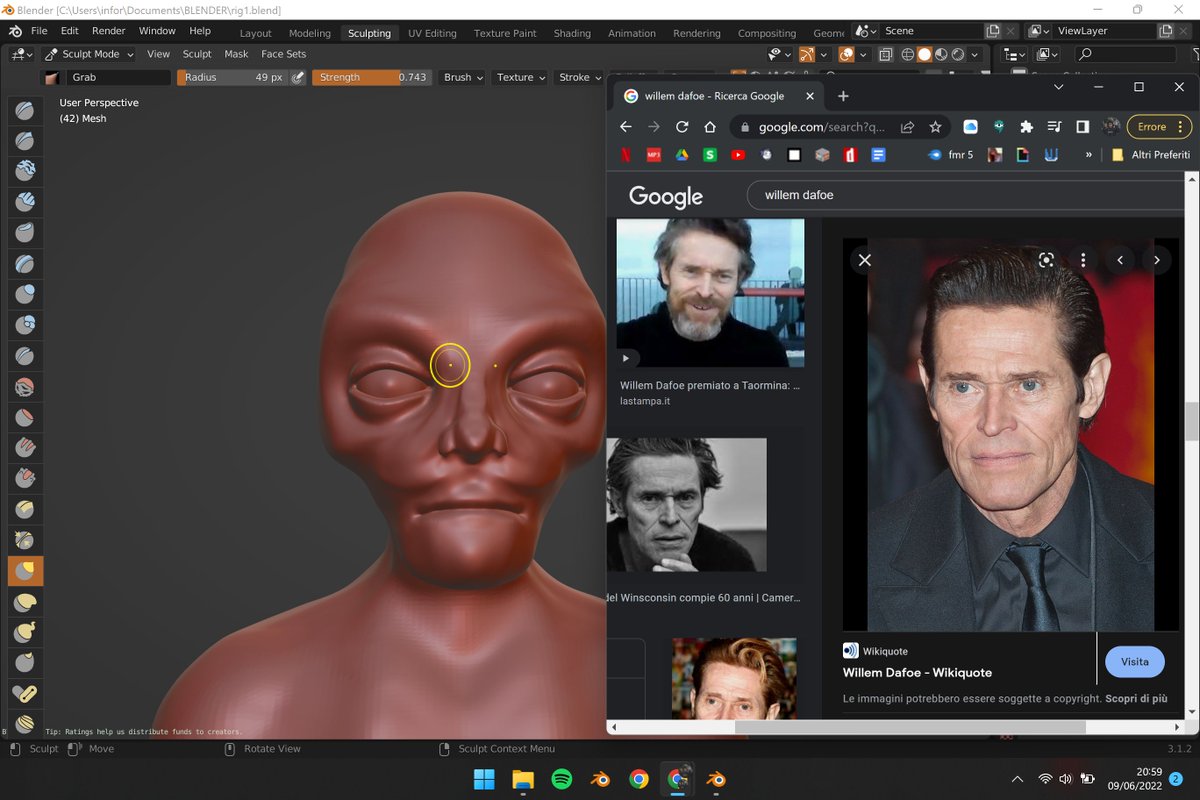Open the Render menu

[x=109, y=31]
